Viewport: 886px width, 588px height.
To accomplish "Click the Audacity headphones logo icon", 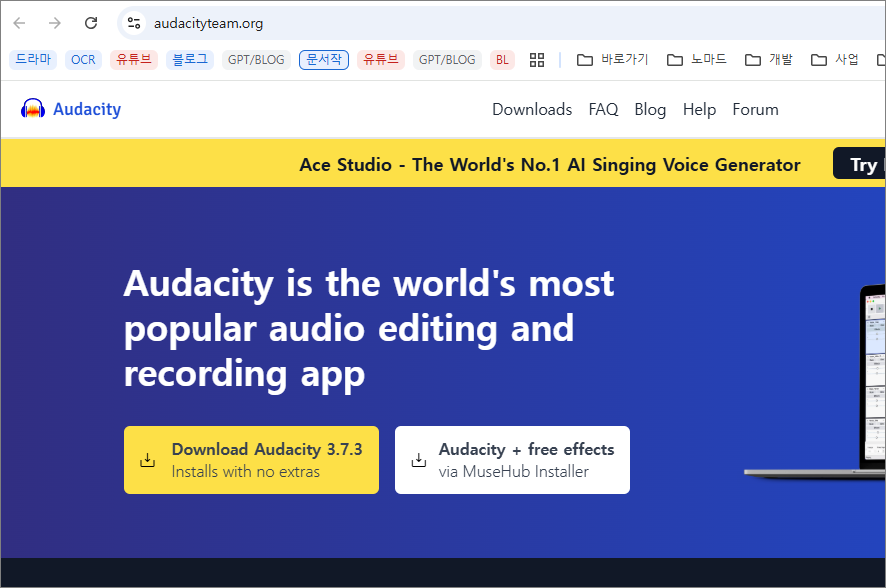I will tap(33, 108).
